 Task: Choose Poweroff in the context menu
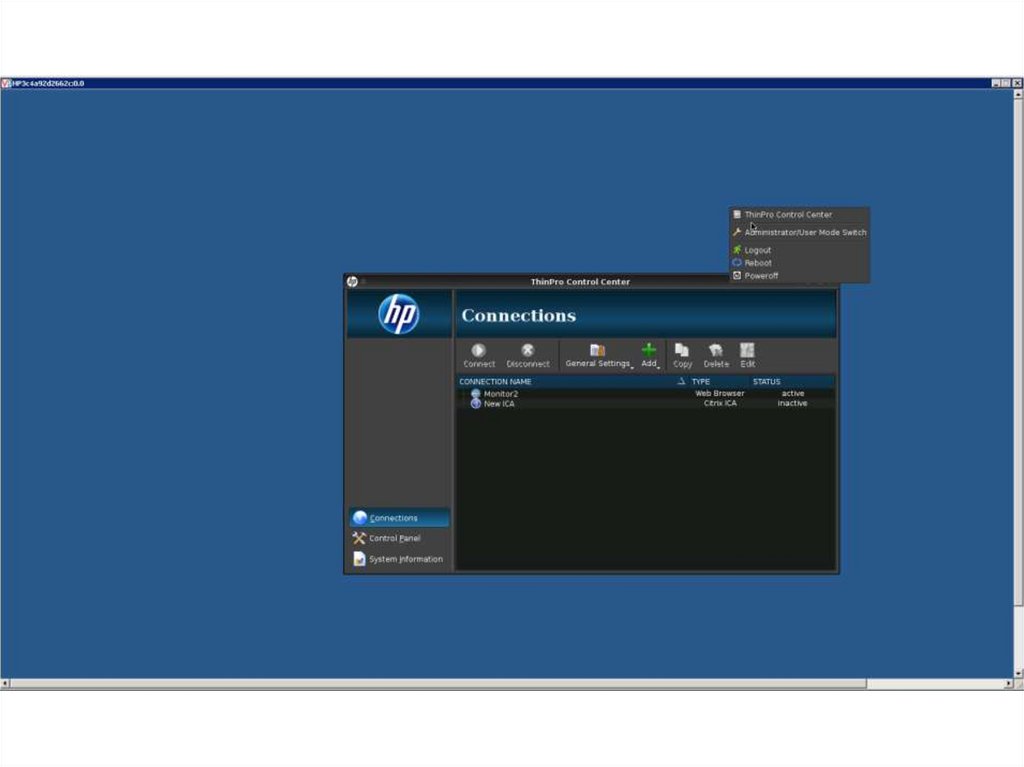pyautogui.click(x=799, y=276)
